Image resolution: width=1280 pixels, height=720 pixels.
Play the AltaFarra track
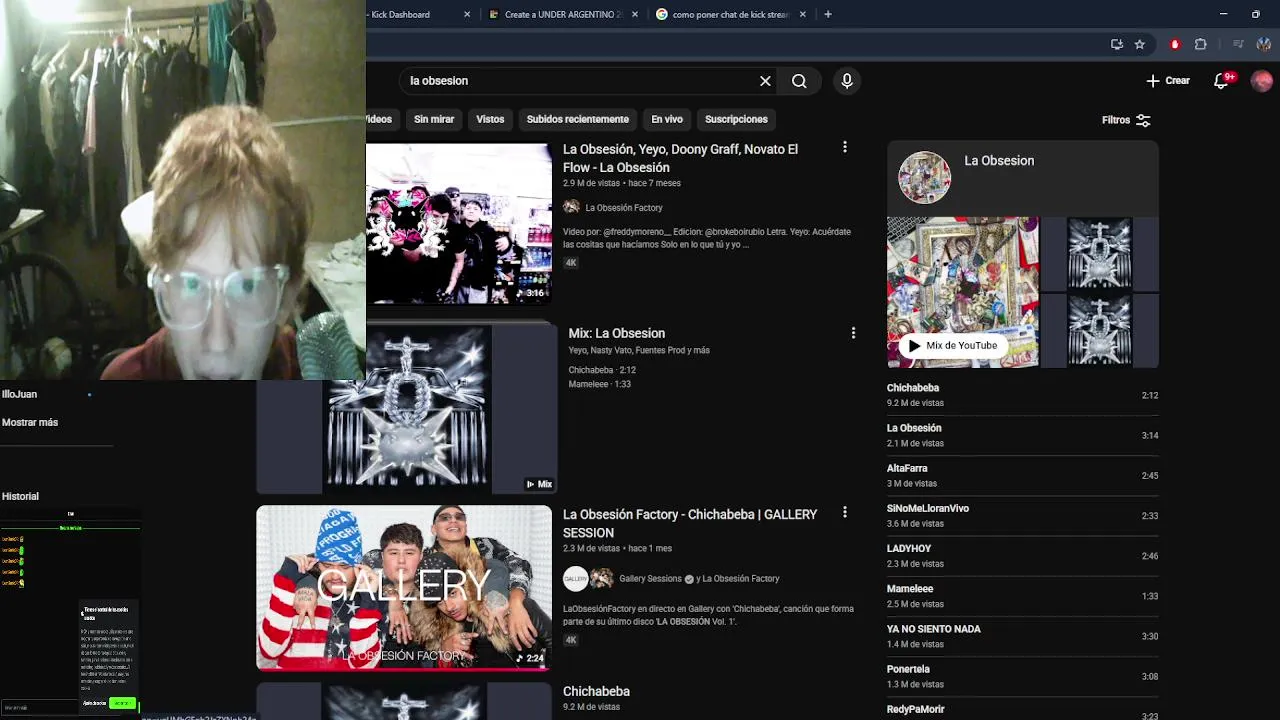[1022, 475]
